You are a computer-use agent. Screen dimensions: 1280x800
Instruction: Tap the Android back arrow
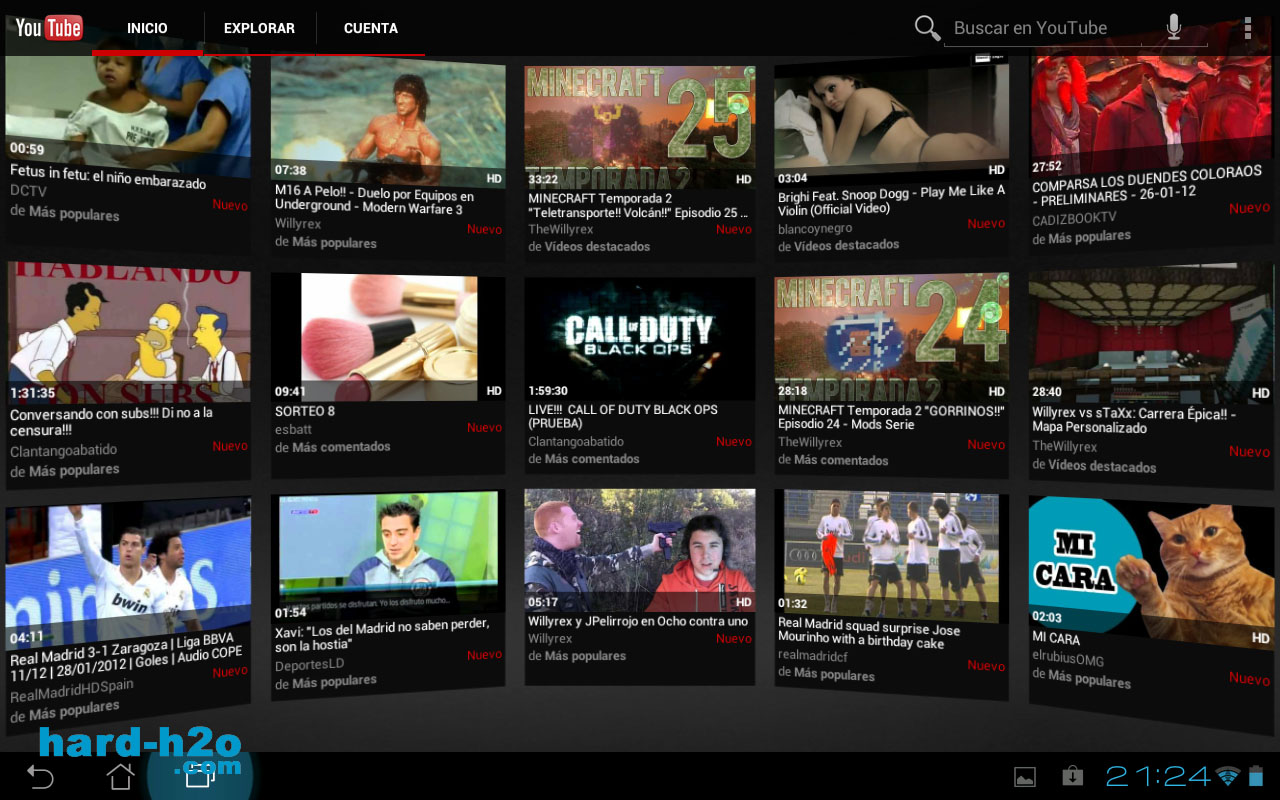tap(40, 776)
